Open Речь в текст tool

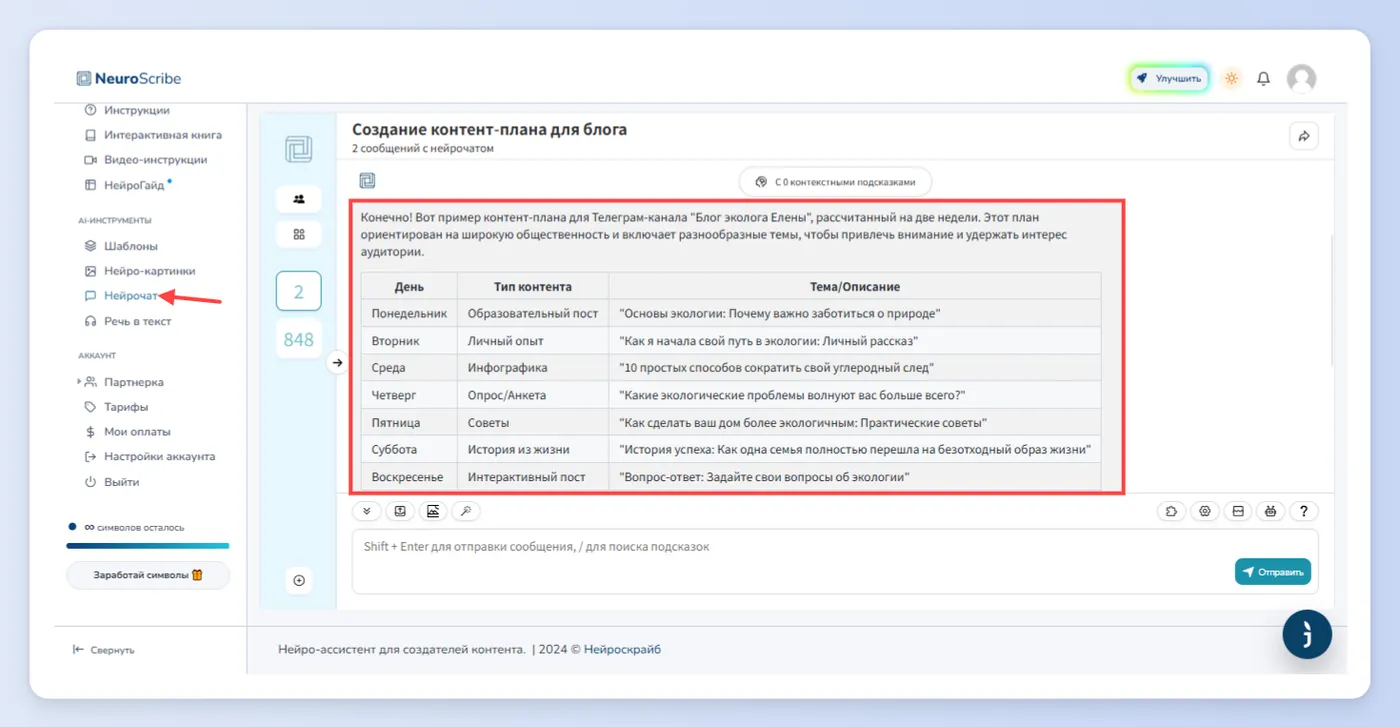click(x=128, y=321)
